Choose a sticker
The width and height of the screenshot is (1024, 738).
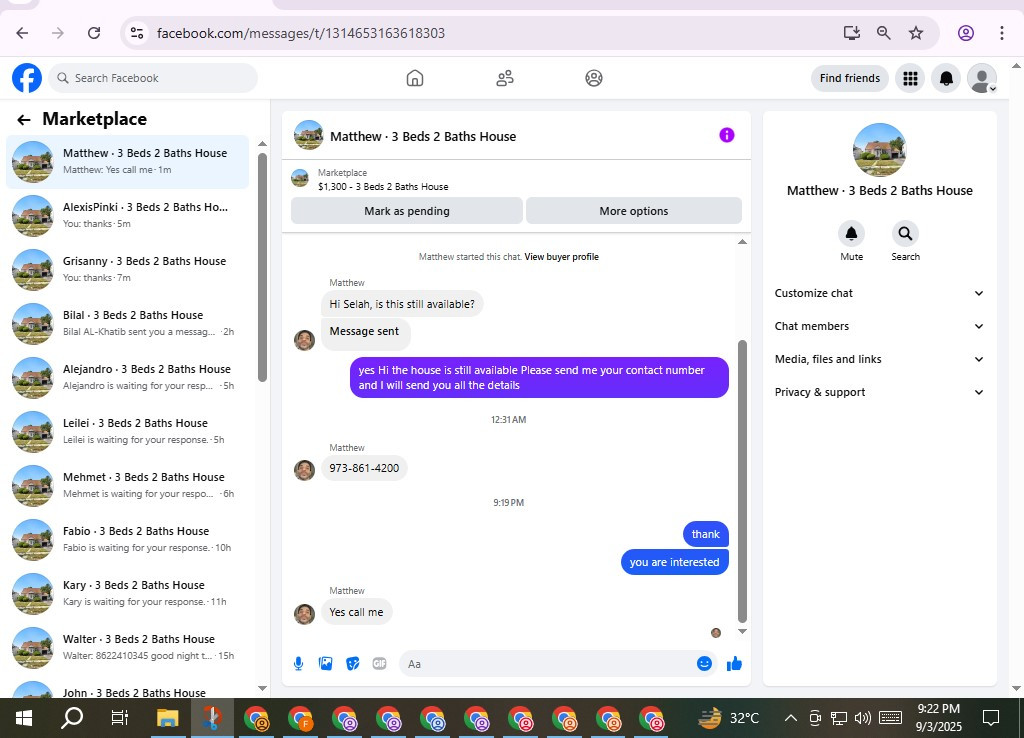click(x=353, y=664)
